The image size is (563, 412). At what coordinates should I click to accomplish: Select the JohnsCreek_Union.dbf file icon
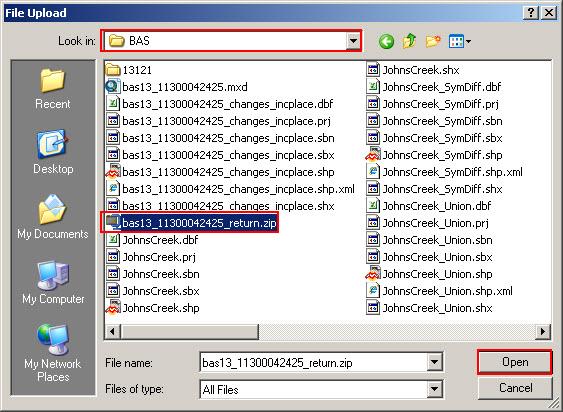373,206
